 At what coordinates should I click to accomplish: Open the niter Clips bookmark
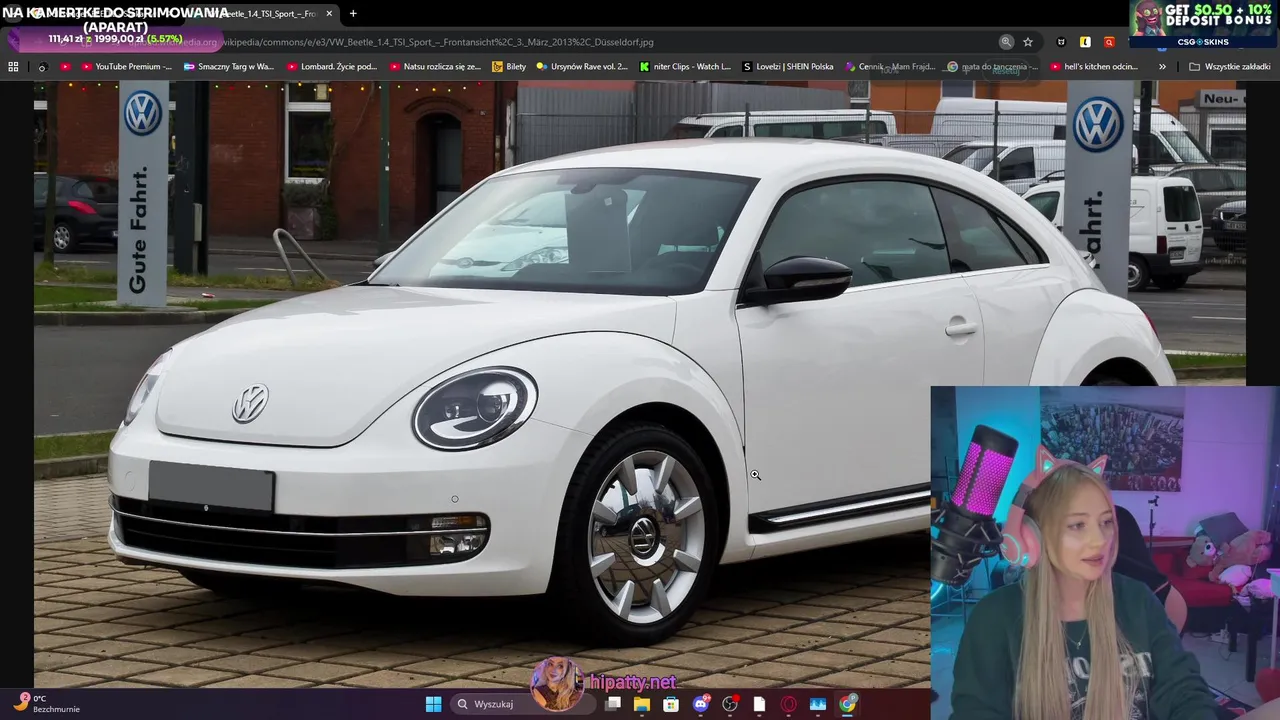coord(685,67)
